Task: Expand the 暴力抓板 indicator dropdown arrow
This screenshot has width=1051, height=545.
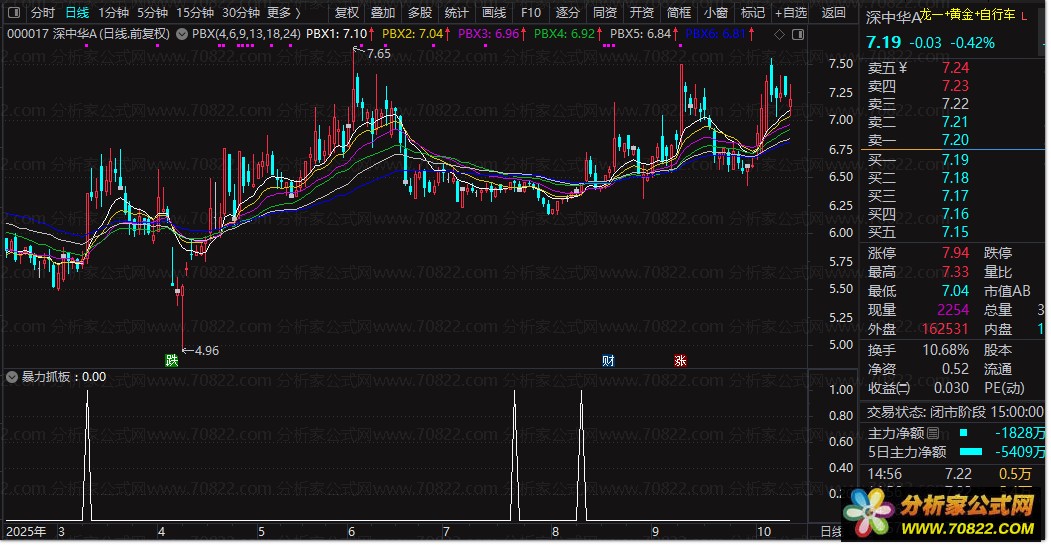Action: click(11, 377)
